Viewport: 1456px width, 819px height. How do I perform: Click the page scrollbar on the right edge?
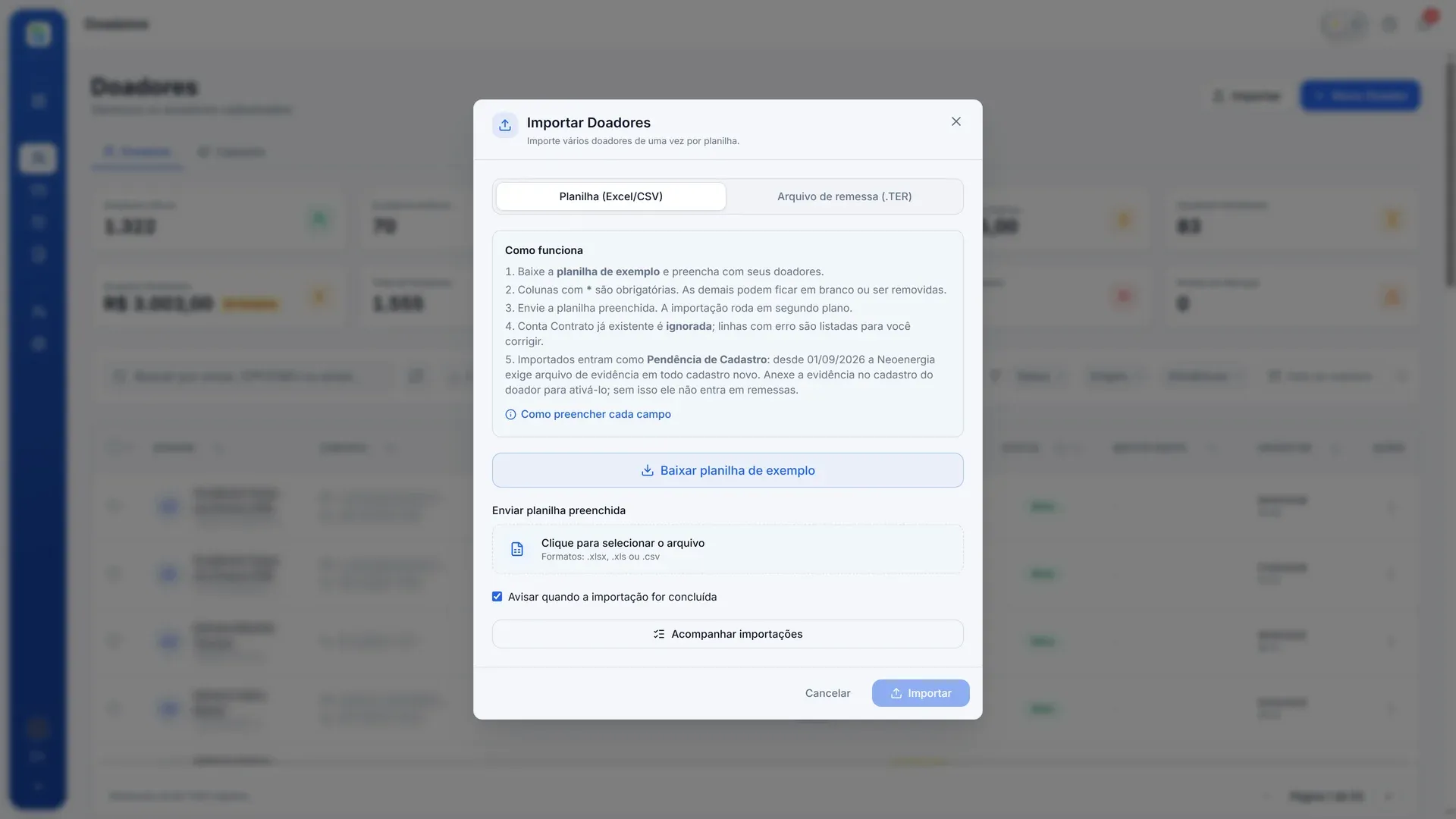click(1450, 174)
